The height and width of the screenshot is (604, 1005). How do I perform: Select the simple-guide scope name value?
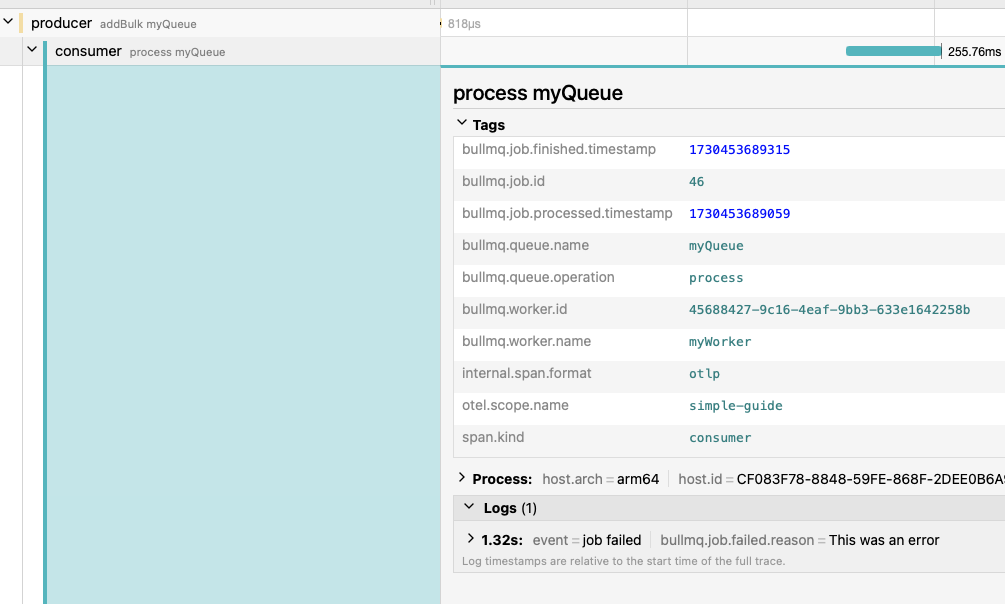[735, 406]
